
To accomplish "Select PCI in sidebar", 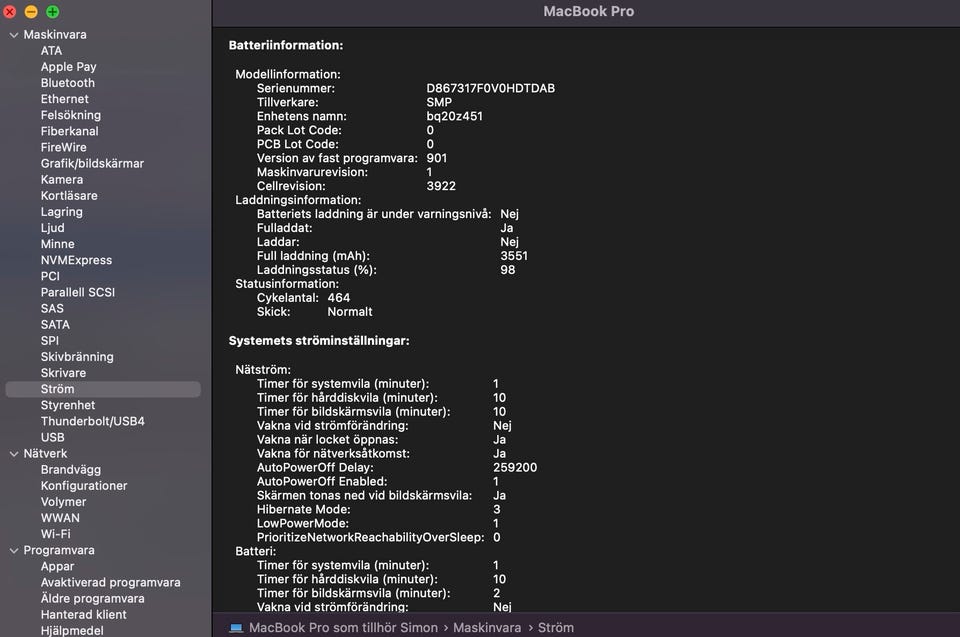I will [x=50, y=276].
